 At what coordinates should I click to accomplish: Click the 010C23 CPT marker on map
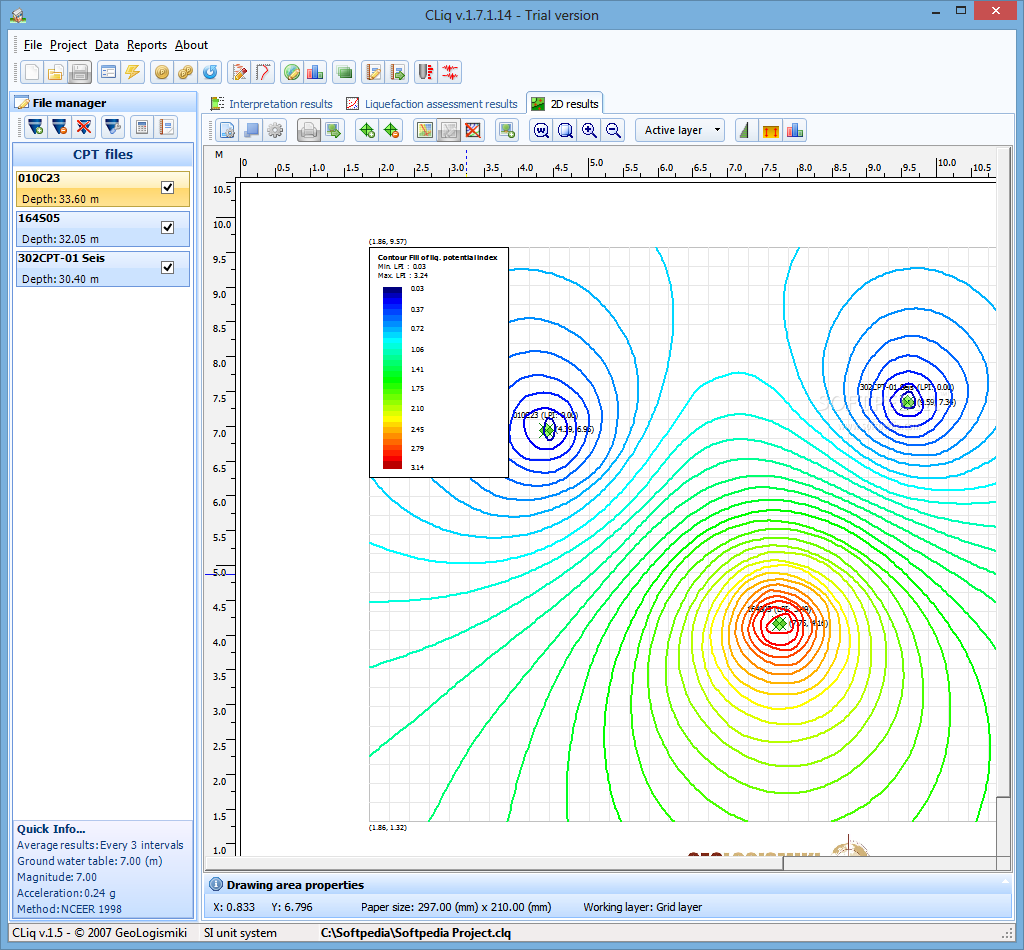[547, 429]
